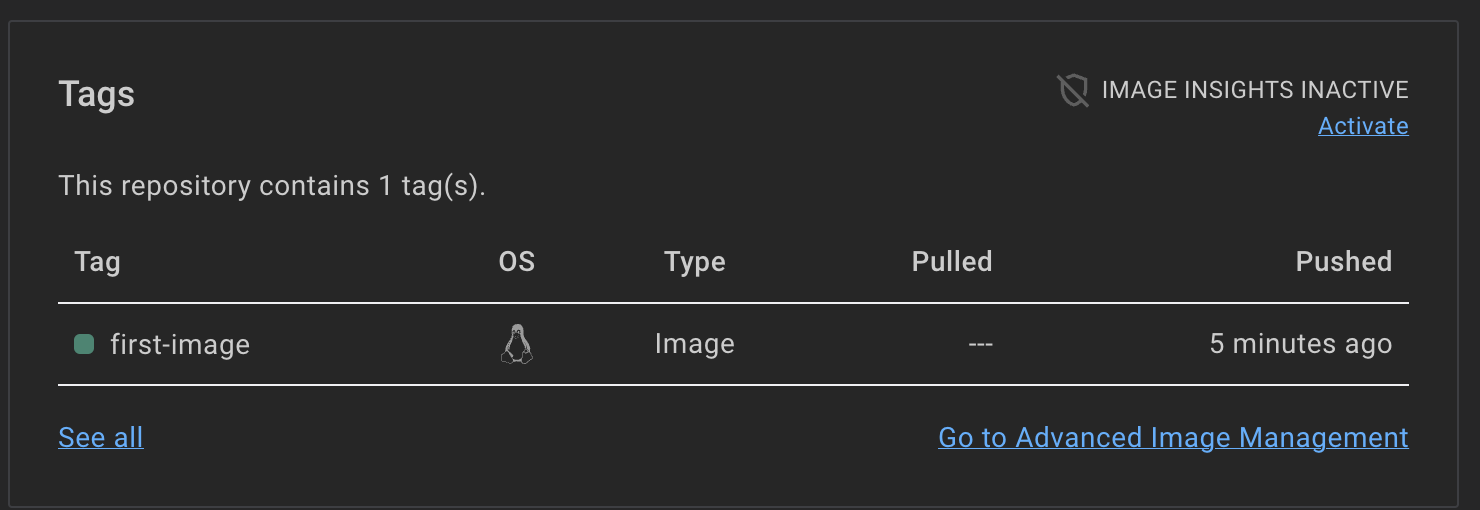Click the green status square beside first-image

84,344
